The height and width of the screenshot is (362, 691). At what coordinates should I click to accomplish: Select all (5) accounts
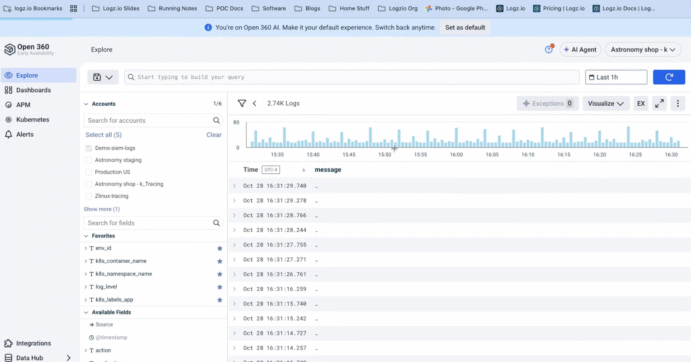pos(104,135)
